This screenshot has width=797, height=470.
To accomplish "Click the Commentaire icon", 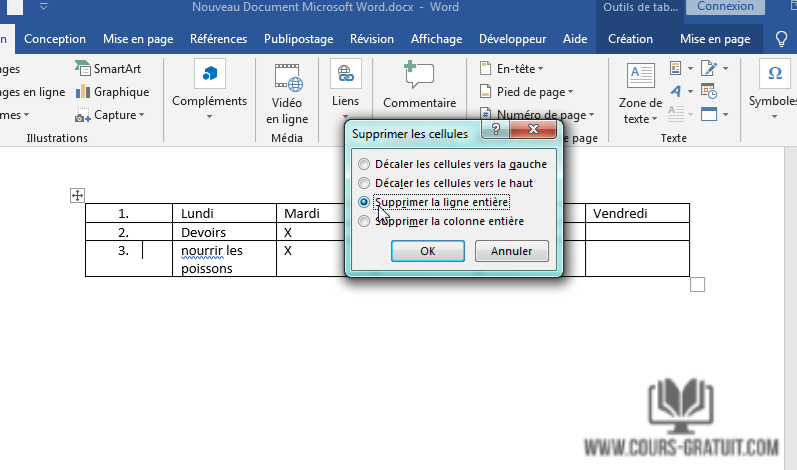I will 419,76.
